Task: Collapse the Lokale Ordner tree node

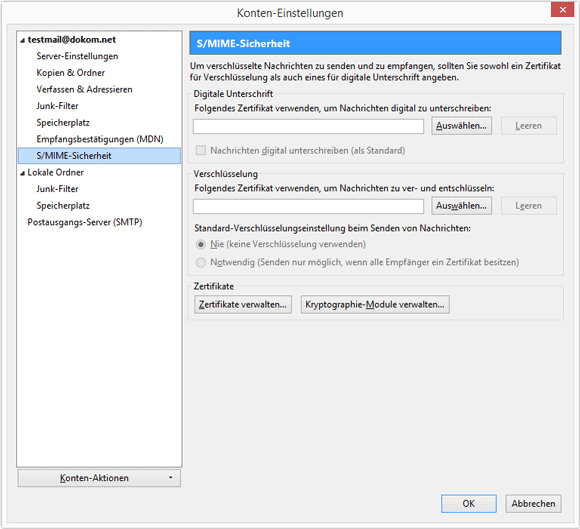Action: [23, 173]
